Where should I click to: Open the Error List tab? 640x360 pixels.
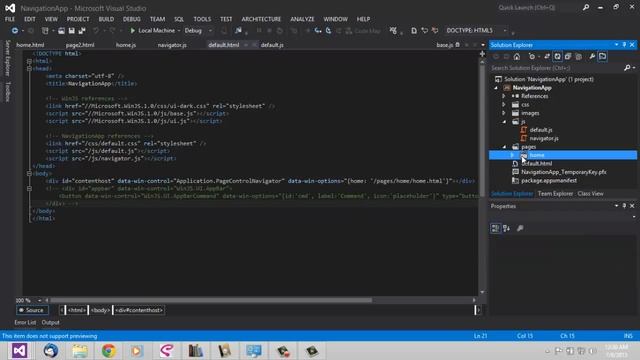pyautogui.click(x=25, y=322)
